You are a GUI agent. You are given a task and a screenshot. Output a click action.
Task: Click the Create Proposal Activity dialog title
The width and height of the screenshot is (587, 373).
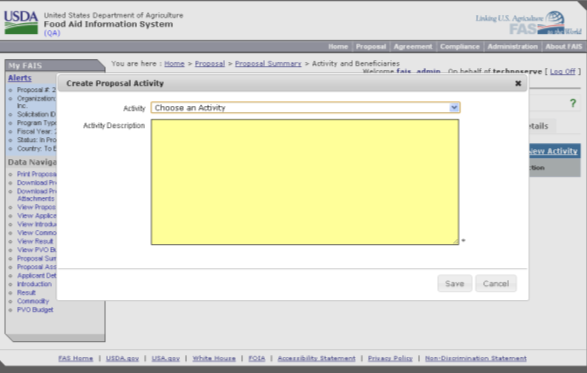point(115,83)
